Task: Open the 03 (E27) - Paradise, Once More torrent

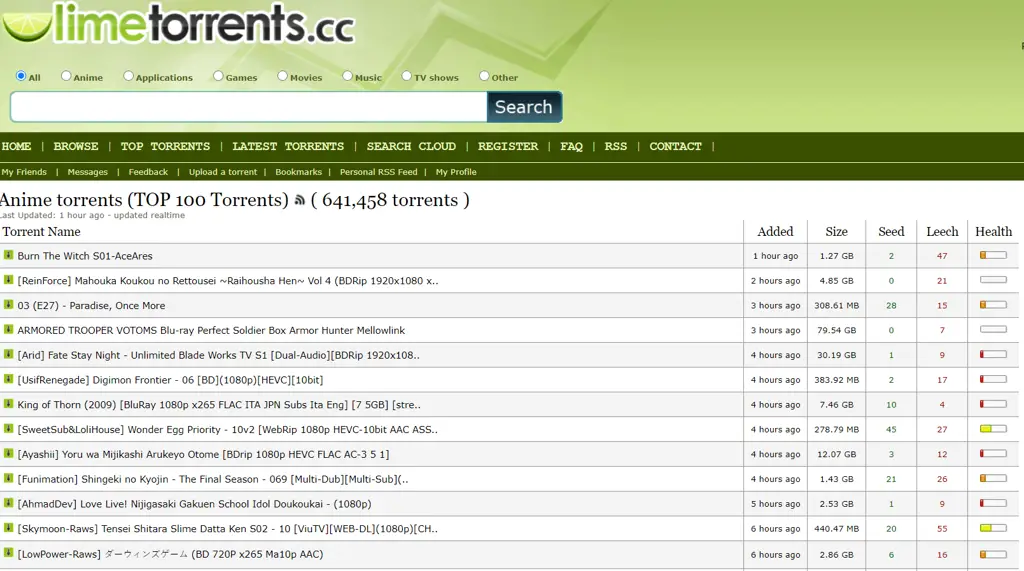Action: point(91,306)
